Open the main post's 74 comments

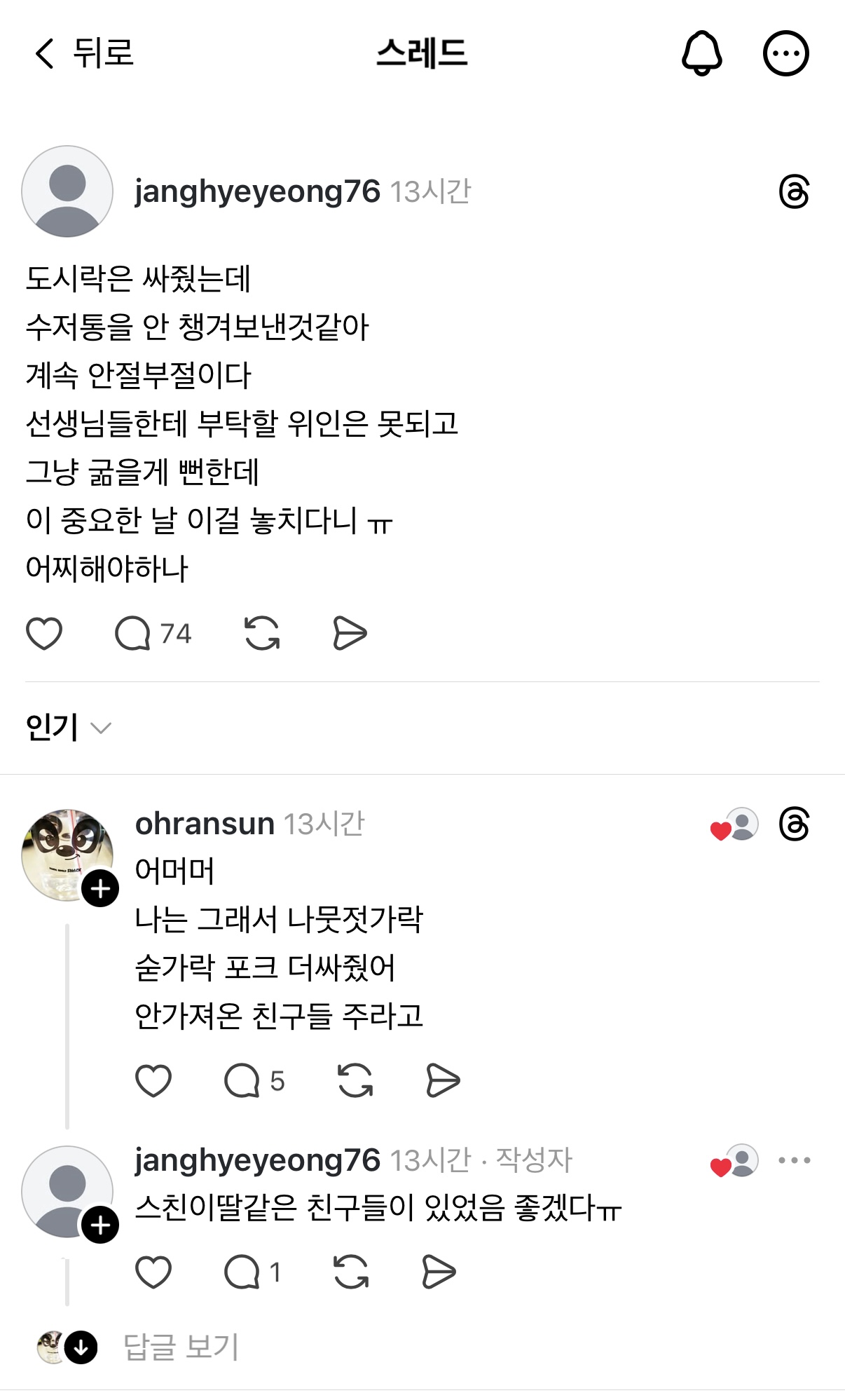[153, 634]
